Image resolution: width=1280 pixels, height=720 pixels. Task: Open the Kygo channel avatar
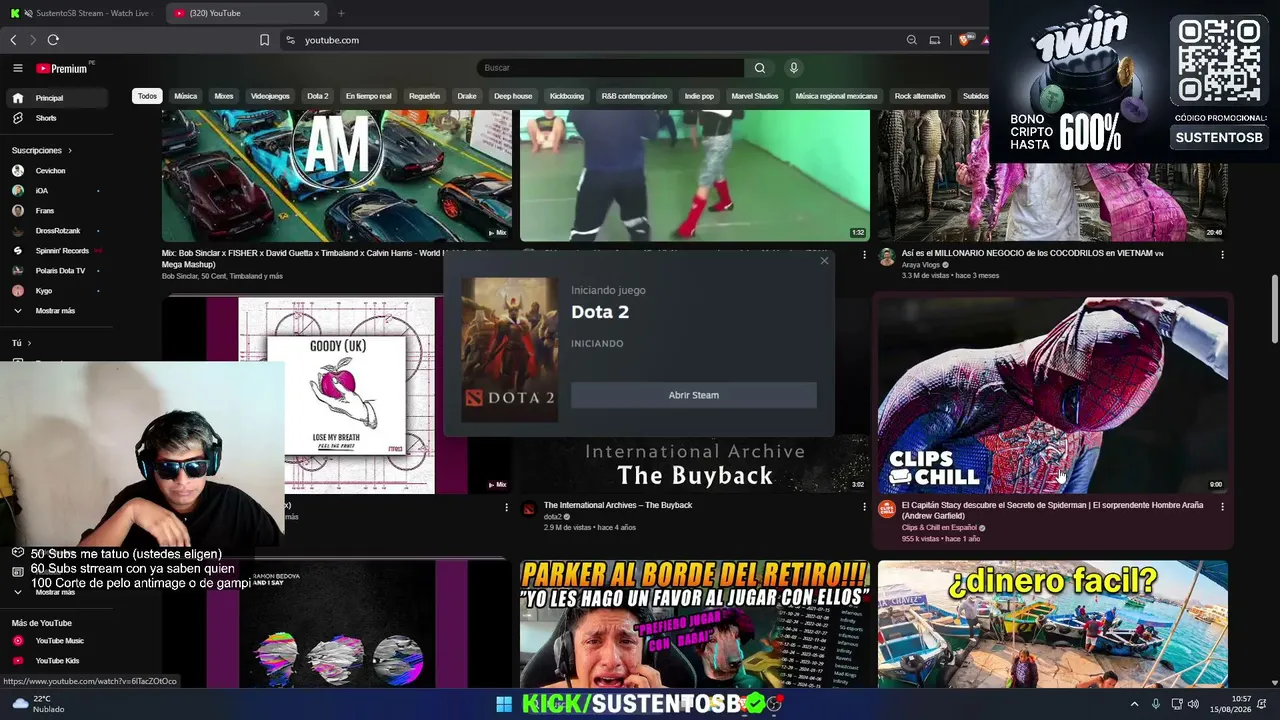[x=18, y=291]
